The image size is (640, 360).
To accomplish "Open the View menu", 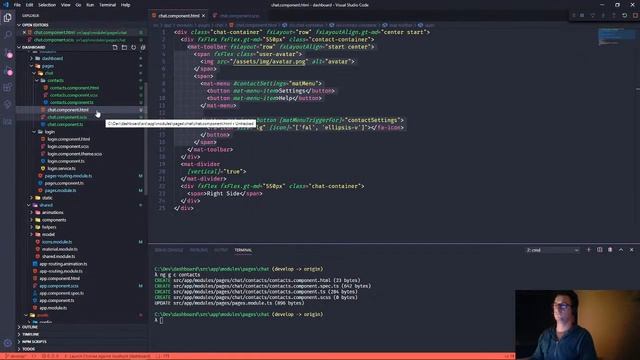I will (65, 5).
